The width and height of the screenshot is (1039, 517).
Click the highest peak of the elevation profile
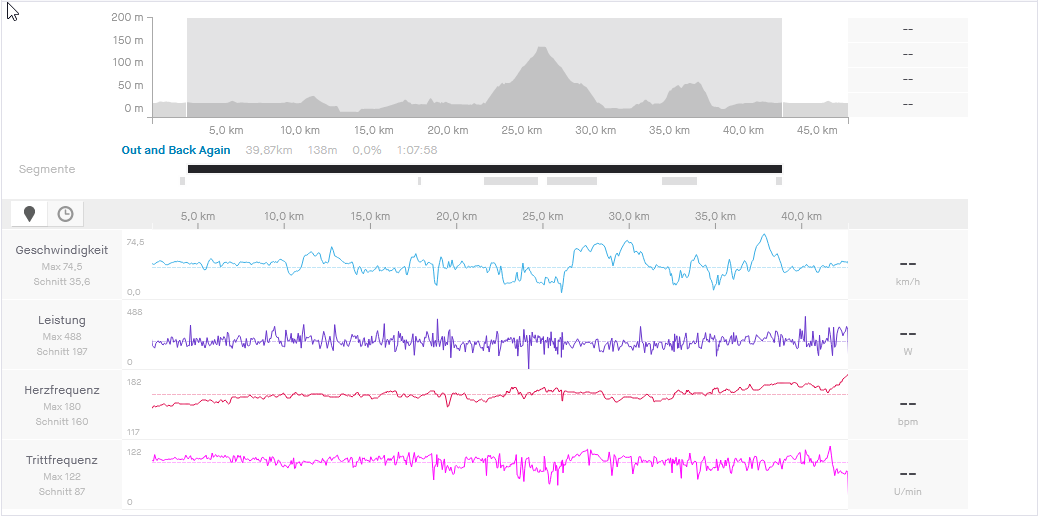point(542,50)
